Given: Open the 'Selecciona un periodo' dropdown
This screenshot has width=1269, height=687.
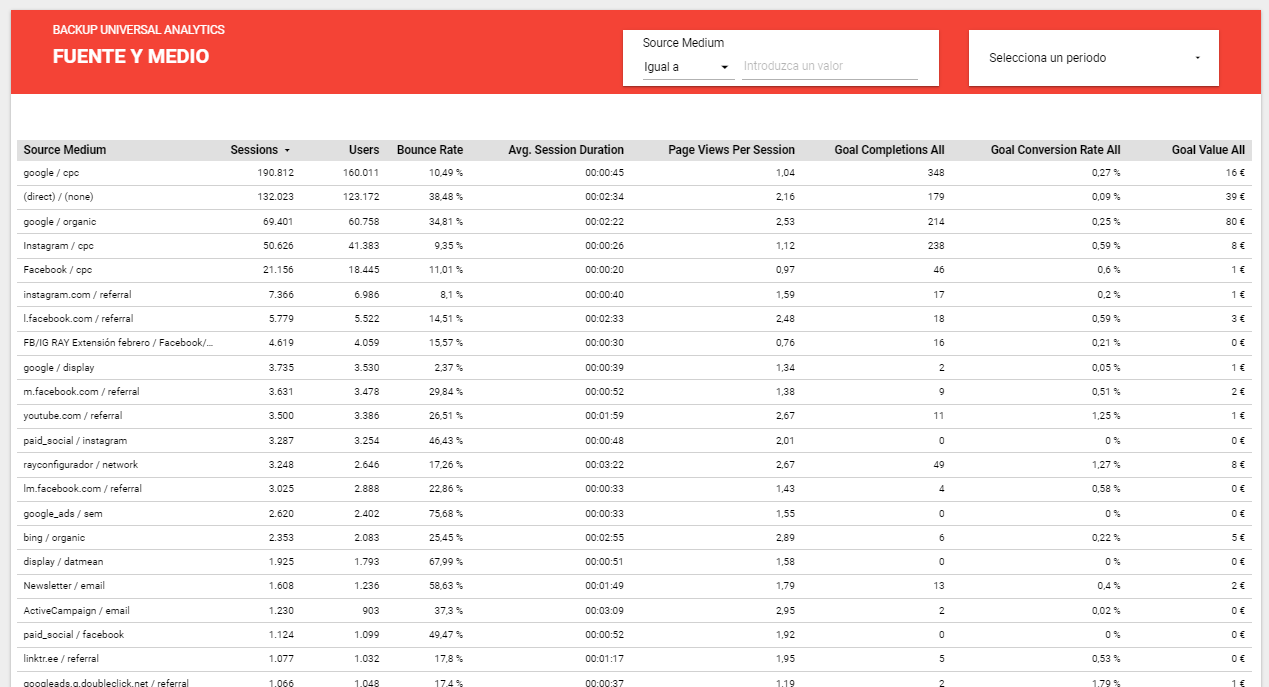Looking at the screenshot, I should [1094, 58].
